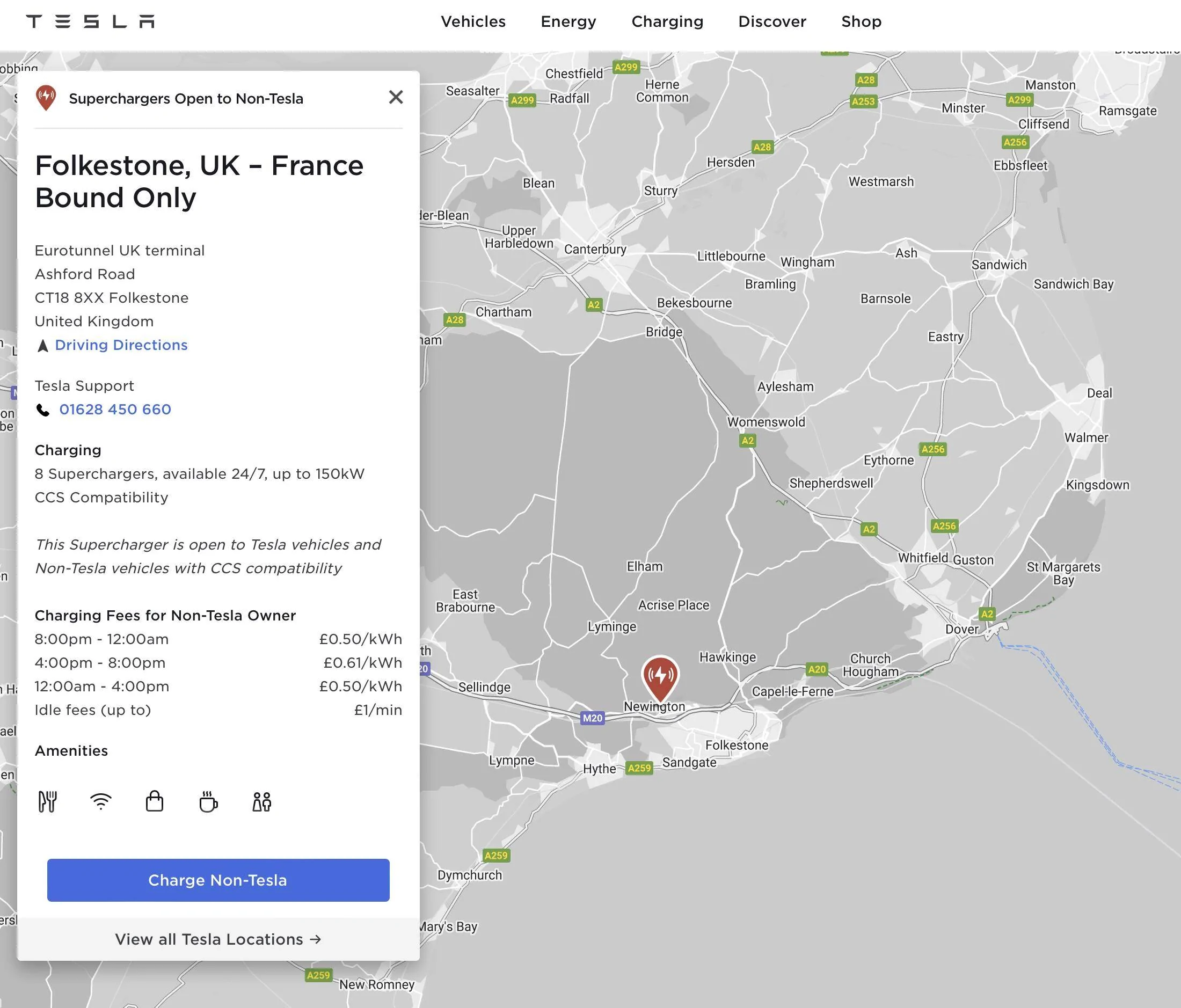Screen dimensions: 1181x1008
Task: Click the WiFi amenity icon
Action: pyautogui.click(x=101, y=801)
